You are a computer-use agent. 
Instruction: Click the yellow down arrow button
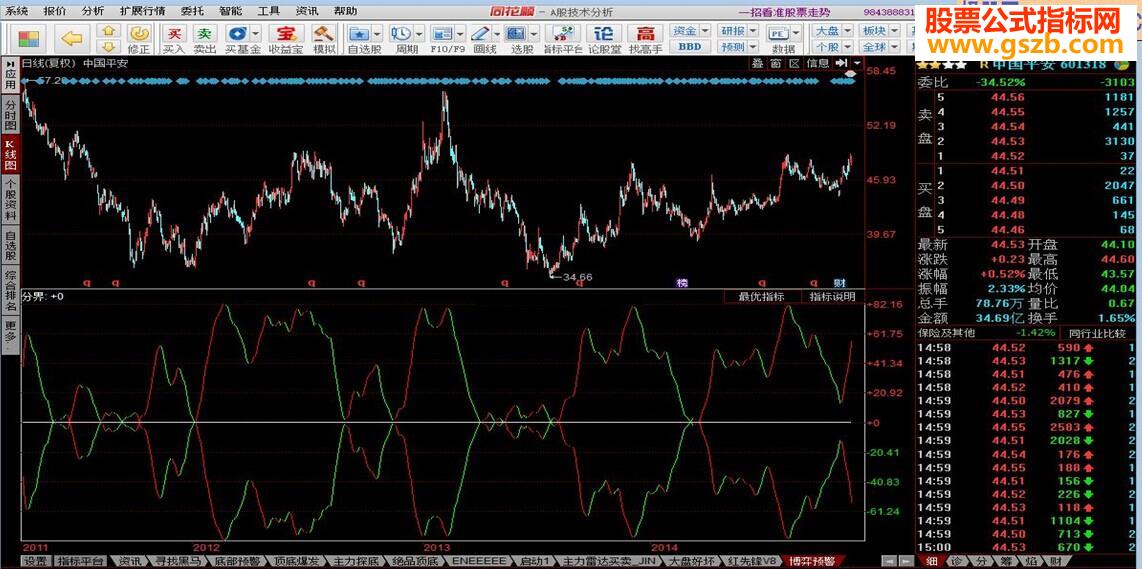[109, 47]
